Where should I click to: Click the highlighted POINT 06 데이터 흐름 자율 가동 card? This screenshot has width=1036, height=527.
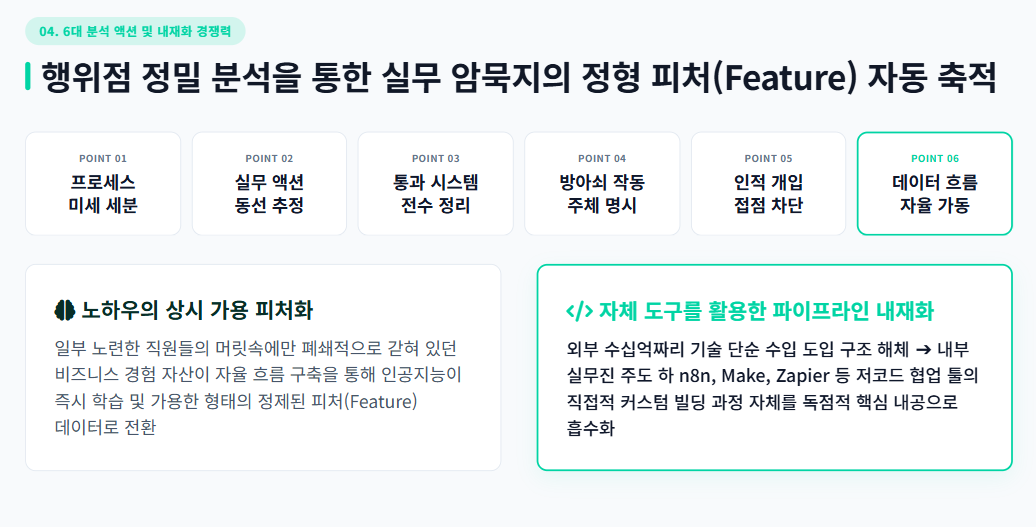935,184
